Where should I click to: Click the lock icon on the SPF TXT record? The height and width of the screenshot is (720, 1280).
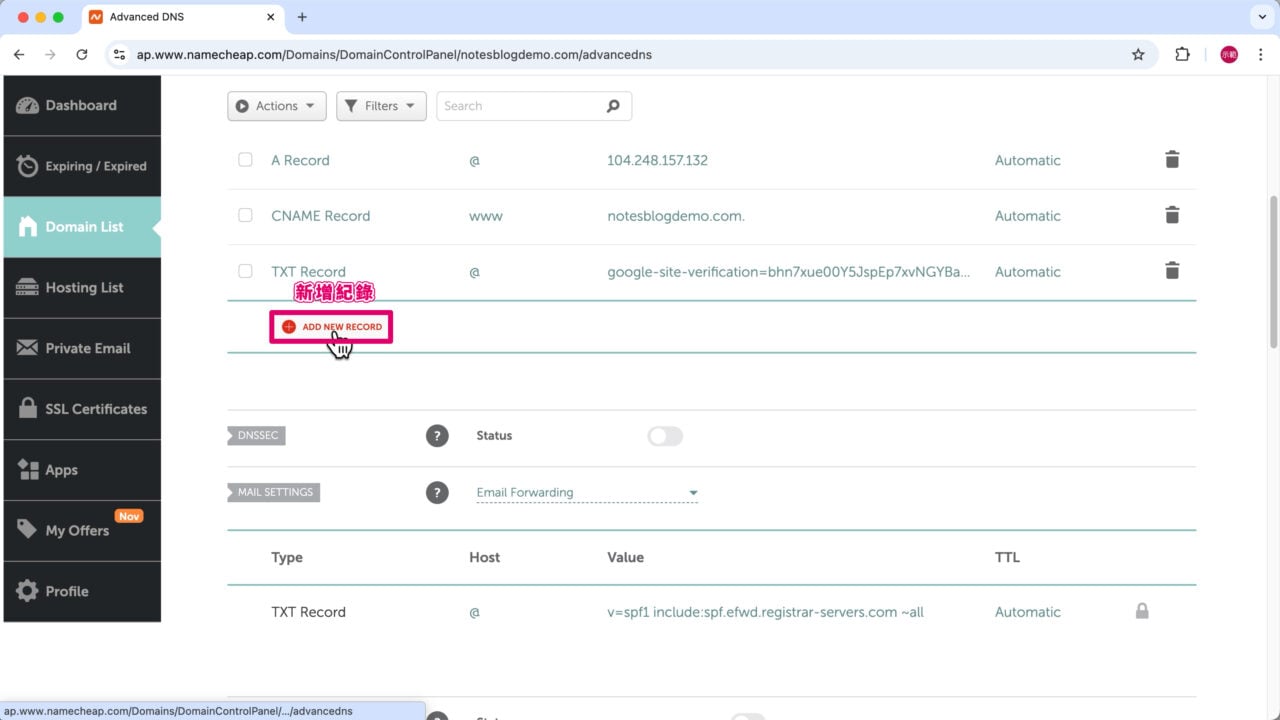1142,610
